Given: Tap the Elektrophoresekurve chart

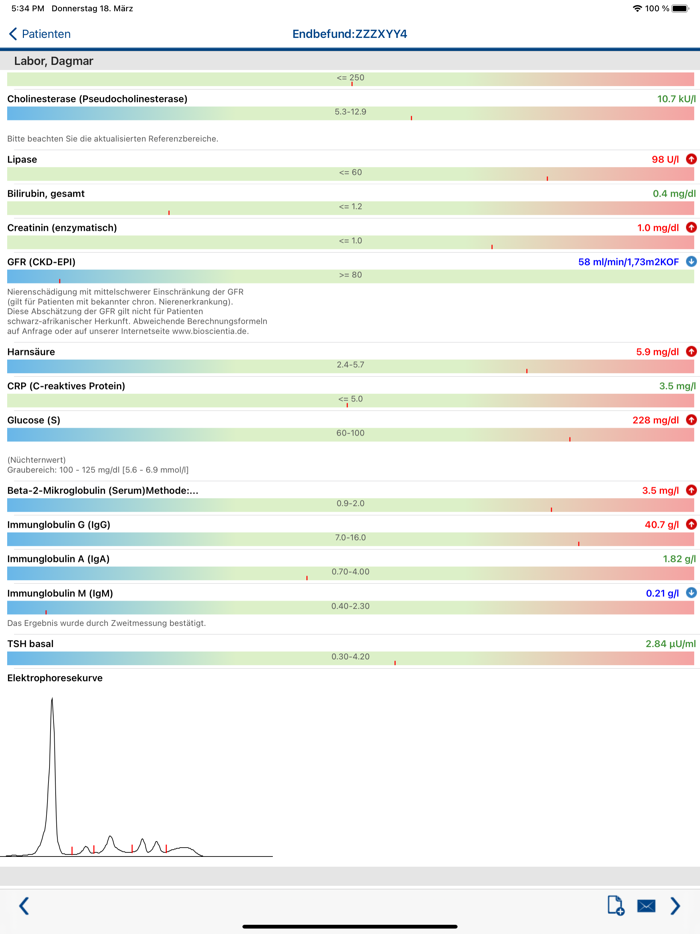Looking at the screenshot, I should pos(138,780).
